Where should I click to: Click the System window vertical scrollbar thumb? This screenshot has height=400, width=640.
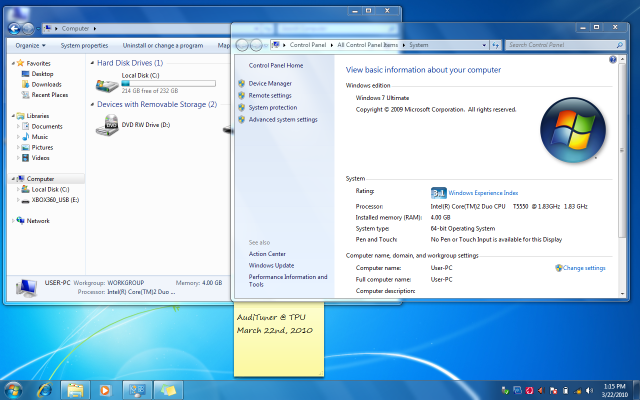[622, 150]
